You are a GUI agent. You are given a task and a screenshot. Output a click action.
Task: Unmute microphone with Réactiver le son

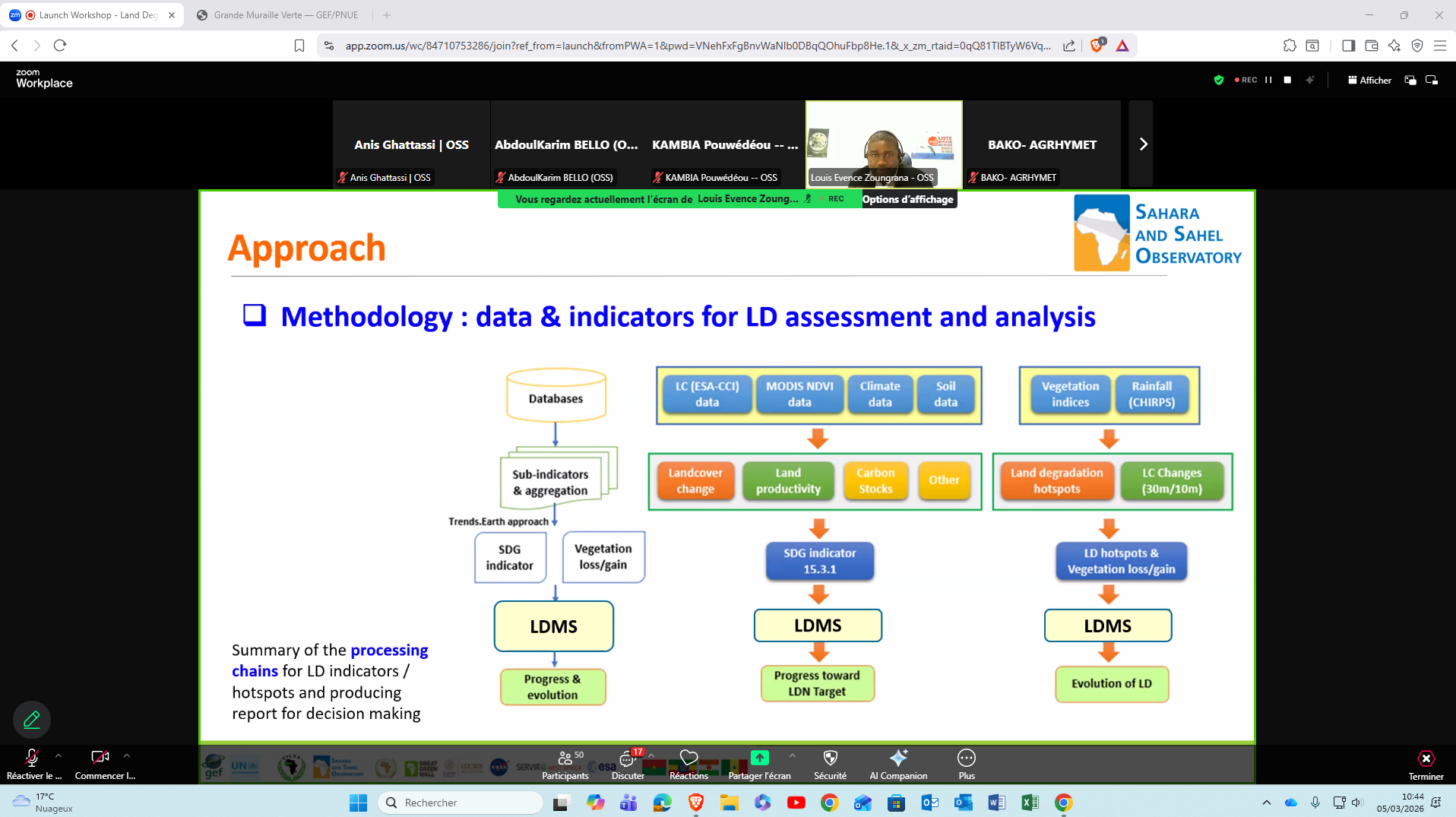pos(32,762)
